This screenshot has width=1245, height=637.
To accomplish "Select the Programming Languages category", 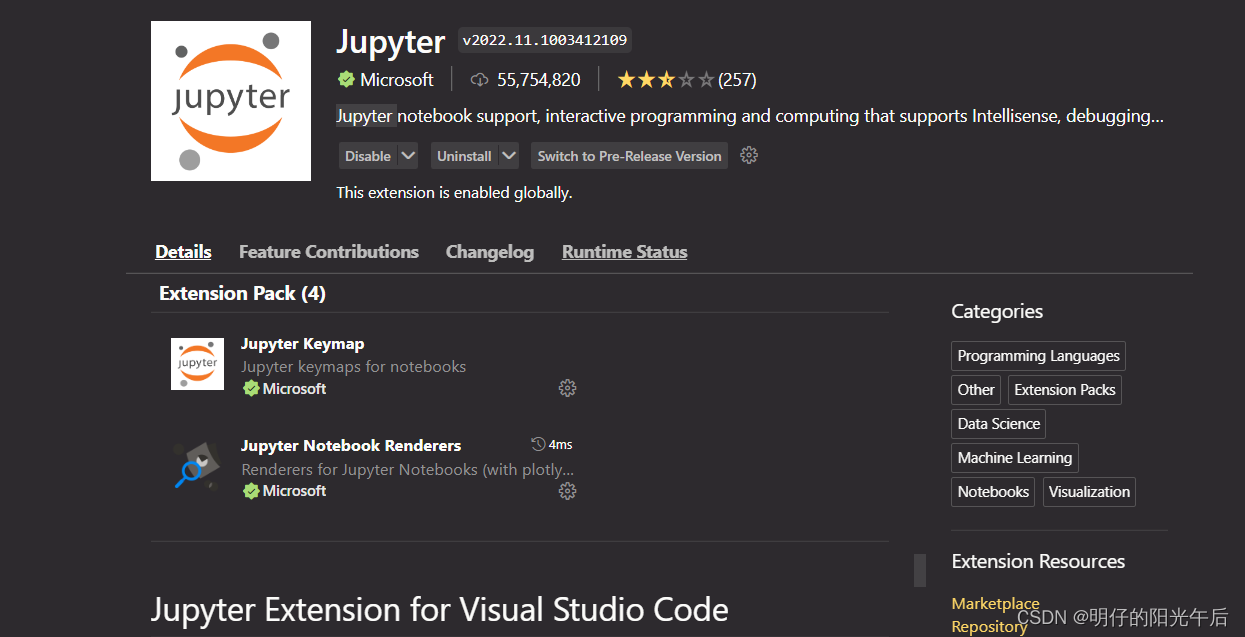I will pos(1039,356).
